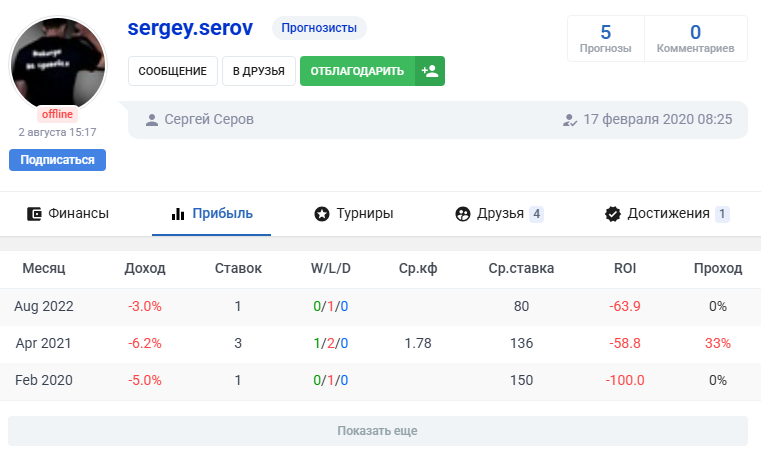Open the Друзья tab
The width and height of the screenshot is (761, 452).
[499, 214]
